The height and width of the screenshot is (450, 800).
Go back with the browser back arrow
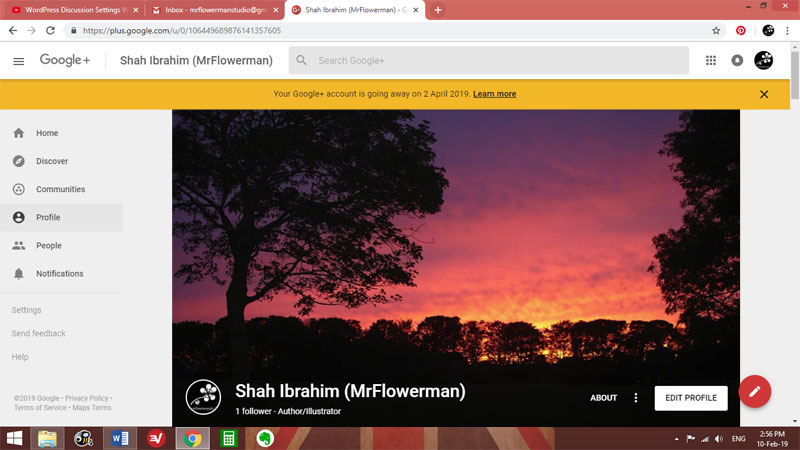13,31
